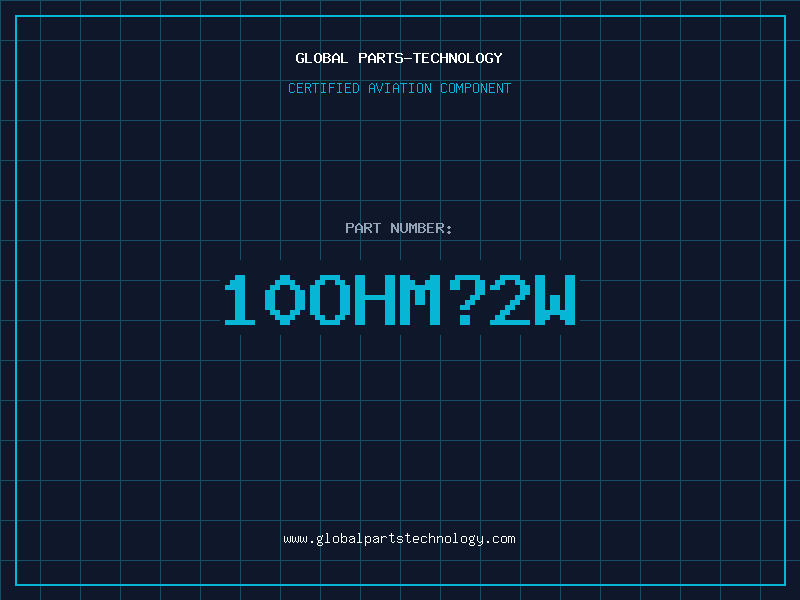Open the www.globalpartstechnology.com link

coord(399,539)
